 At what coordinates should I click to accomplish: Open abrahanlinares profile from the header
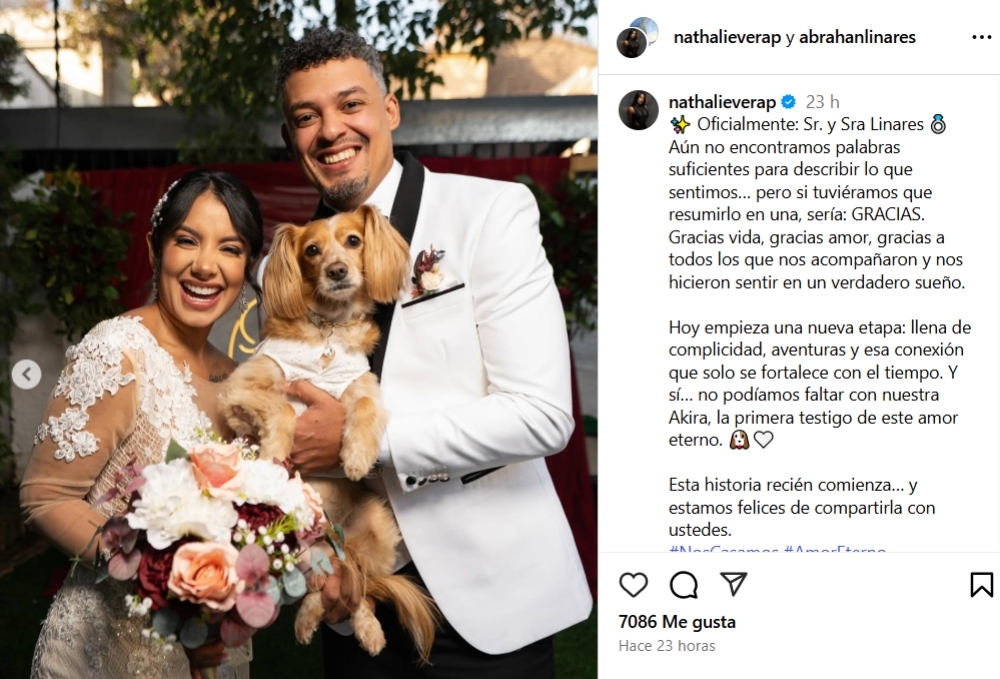(857, 37)
